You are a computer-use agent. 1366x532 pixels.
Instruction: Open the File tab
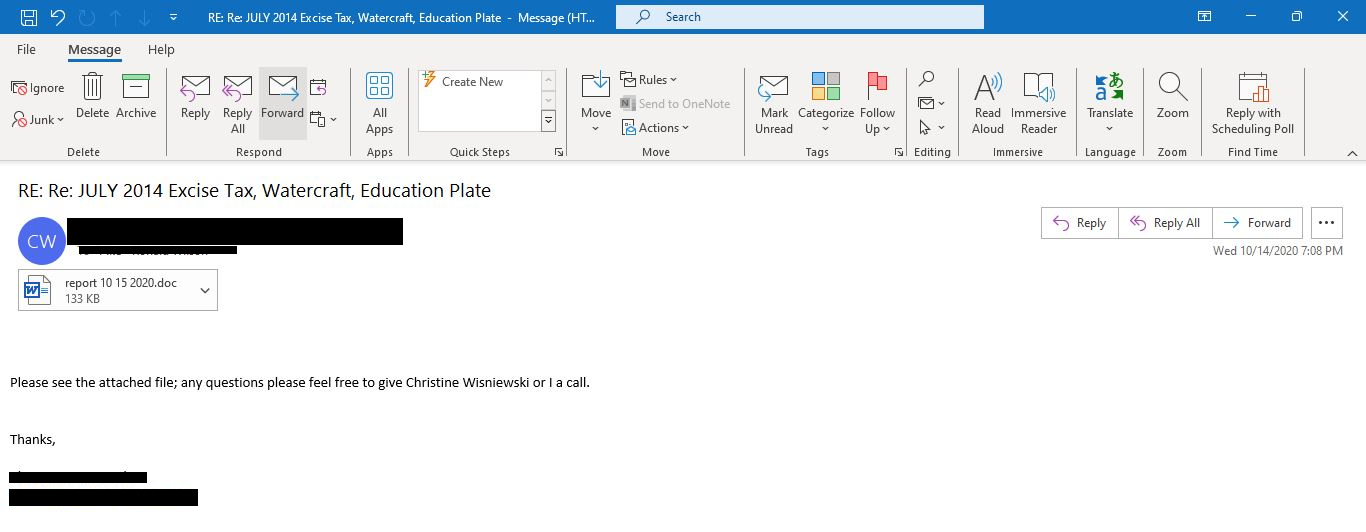(x=26, y=50)
